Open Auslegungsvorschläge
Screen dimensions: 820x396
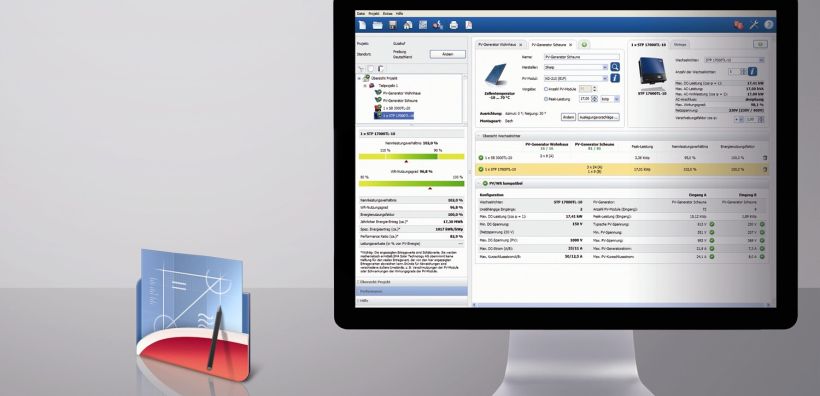598,117
